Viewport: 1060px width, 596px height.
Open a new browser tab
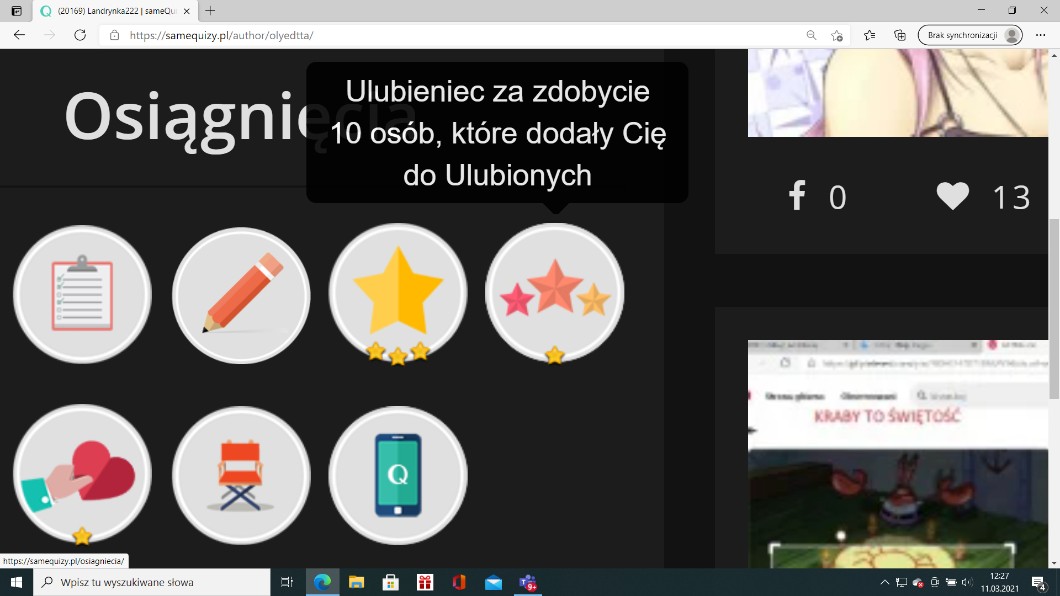pyautogui.click(x=210, y=10)
